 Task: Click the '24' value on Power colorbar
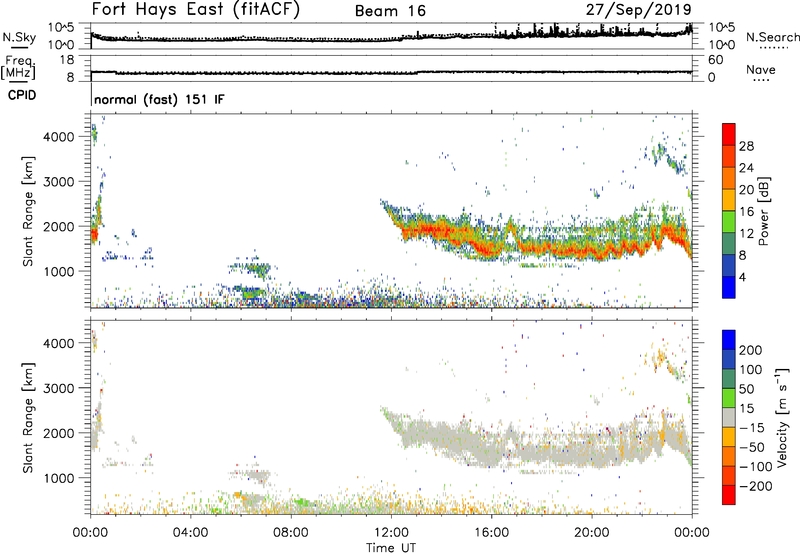point(746,168)
